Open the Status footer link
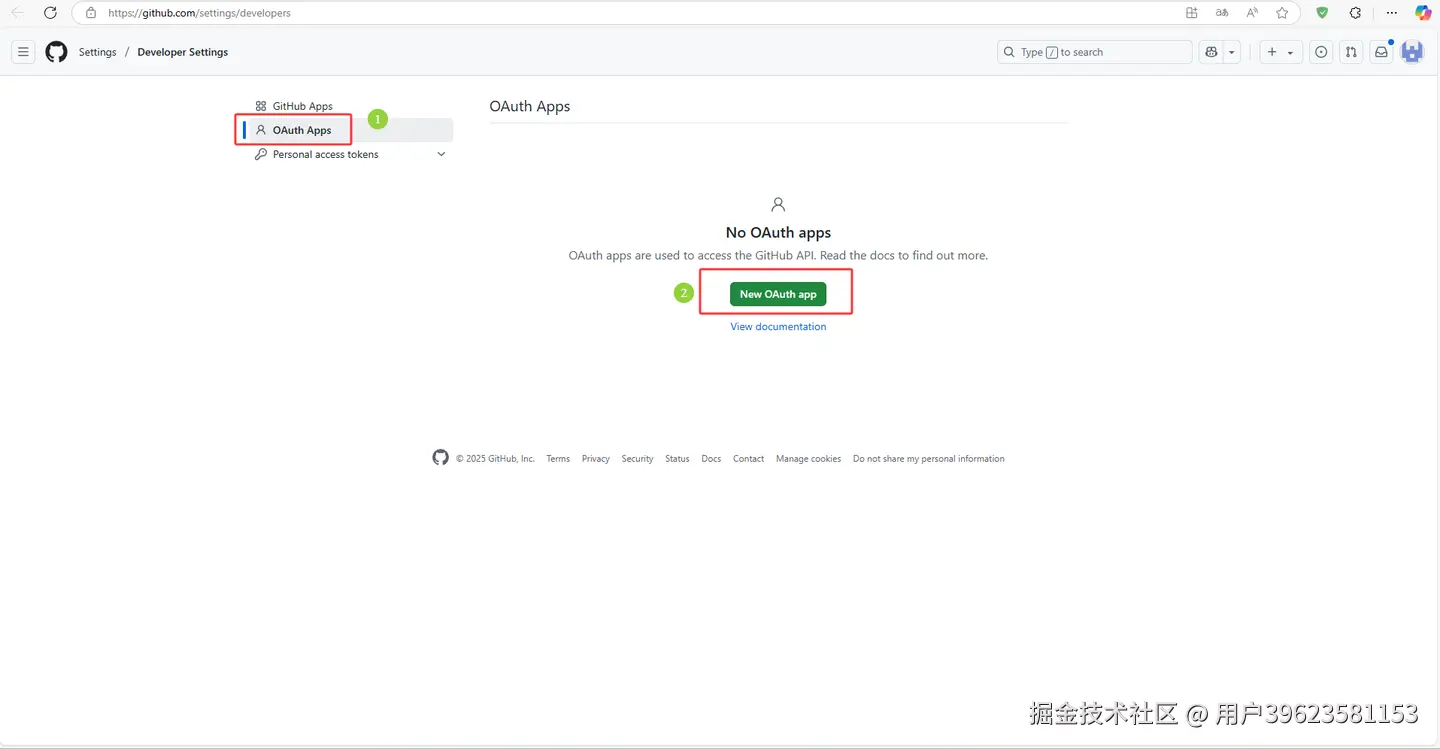The width and height of the screenshot is (1440, 749). (x=677, y=459)
